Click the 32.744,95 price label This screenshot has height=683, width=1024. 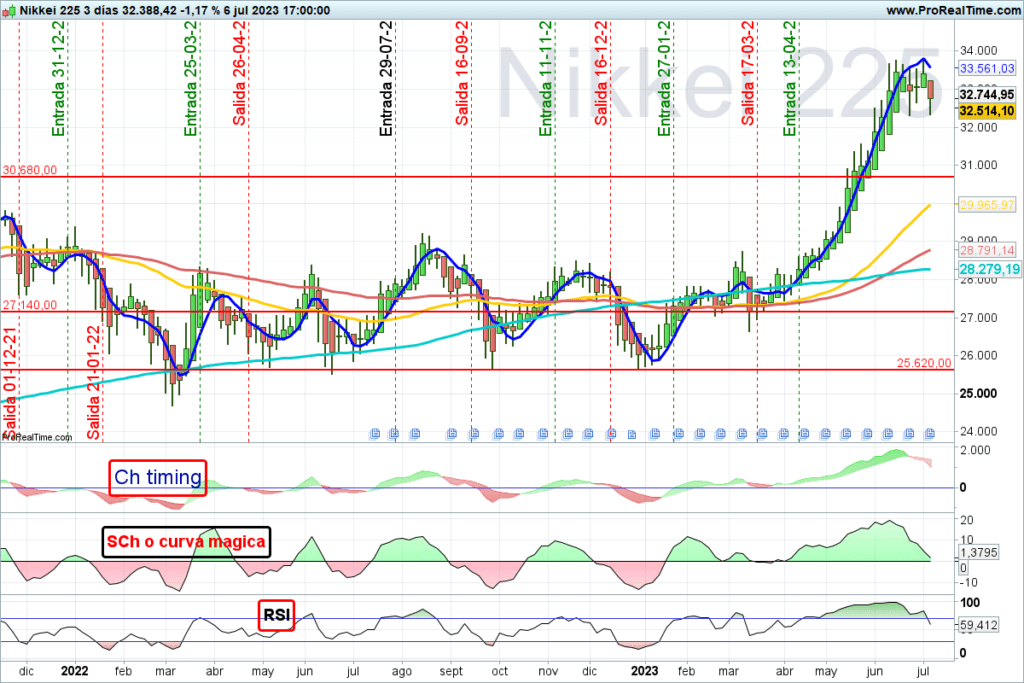coord(987,95)
